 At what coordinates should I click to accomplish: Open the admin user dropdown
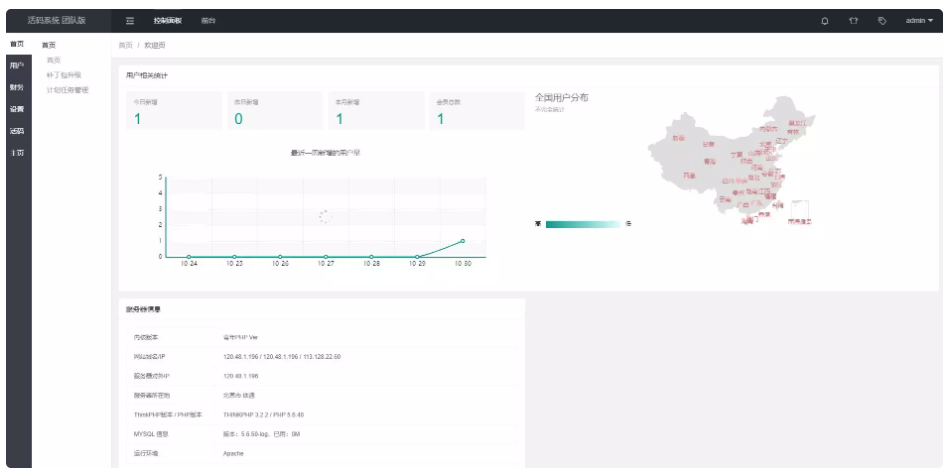[x=919, y=21]
